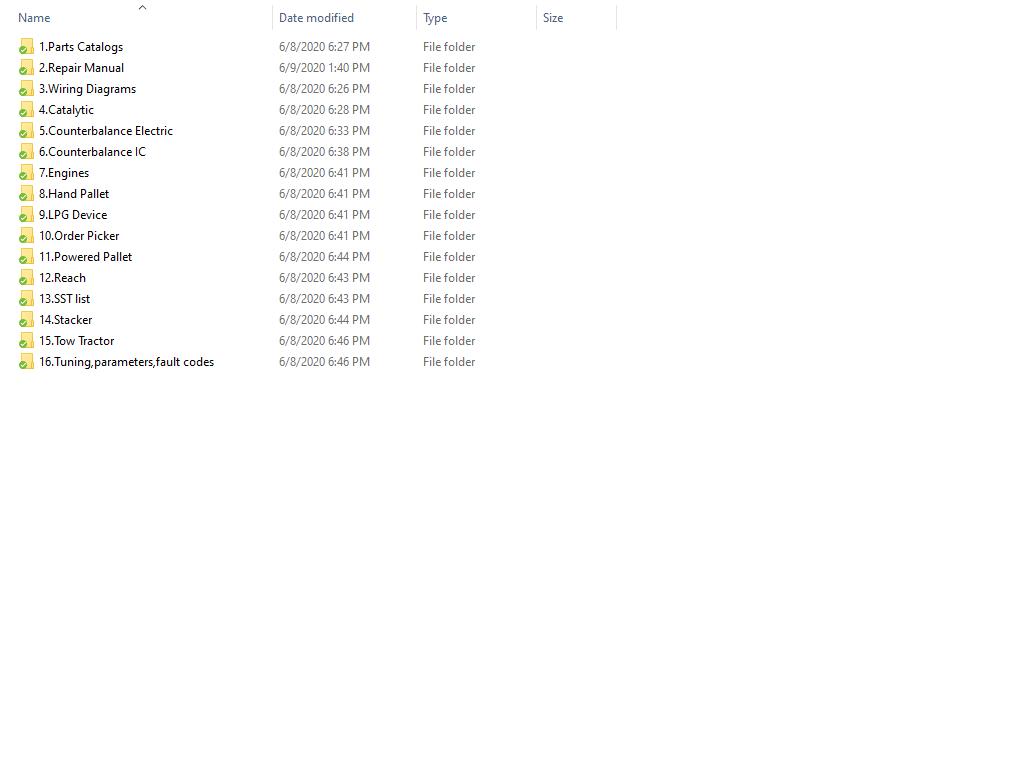Toggle sort direction arrow above Name
The image size is (1010, 774).
pos(142,7)
